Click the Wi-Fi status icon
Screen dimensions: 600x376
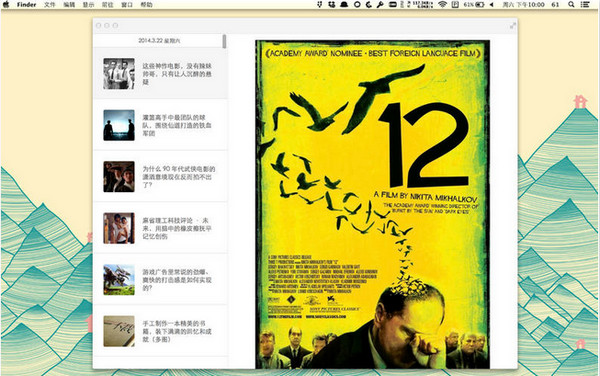443,5
